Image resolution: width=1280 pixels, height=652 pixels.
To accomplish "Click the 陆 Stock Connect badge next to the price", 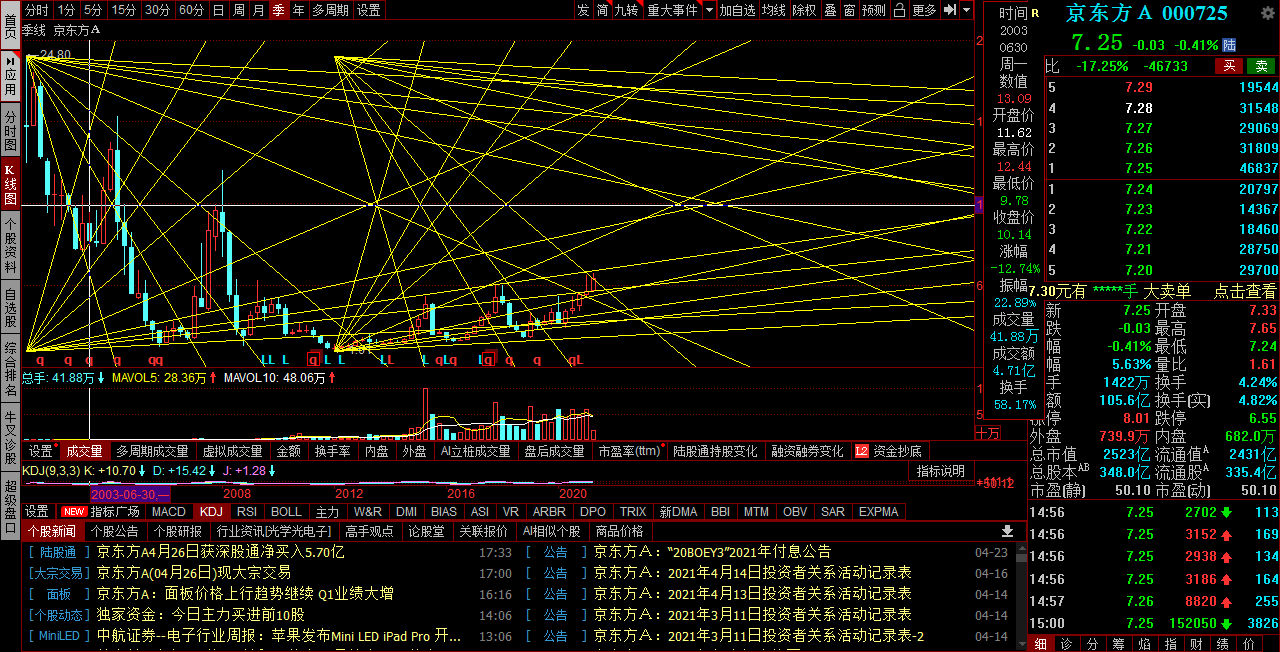I will coord(1229,45).
